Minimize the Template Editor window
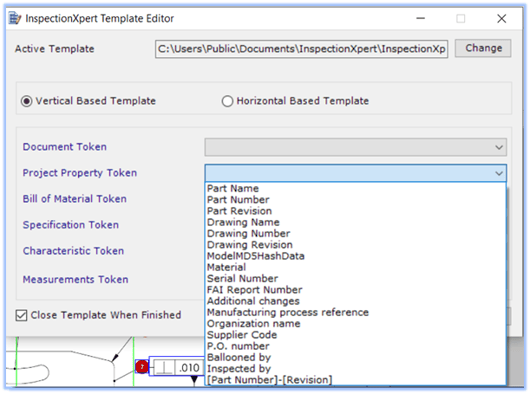The height and width of the screenshot is (394, 530). coord(420,18)
